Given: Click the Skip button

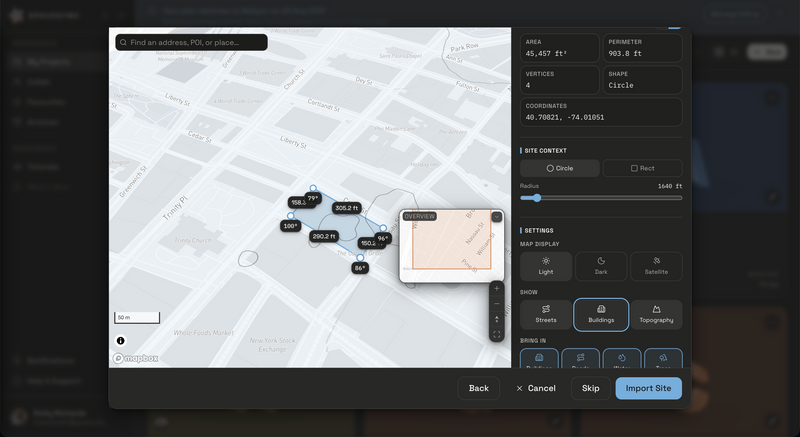Looking at the screenshot, I should [x=590, y=388].
